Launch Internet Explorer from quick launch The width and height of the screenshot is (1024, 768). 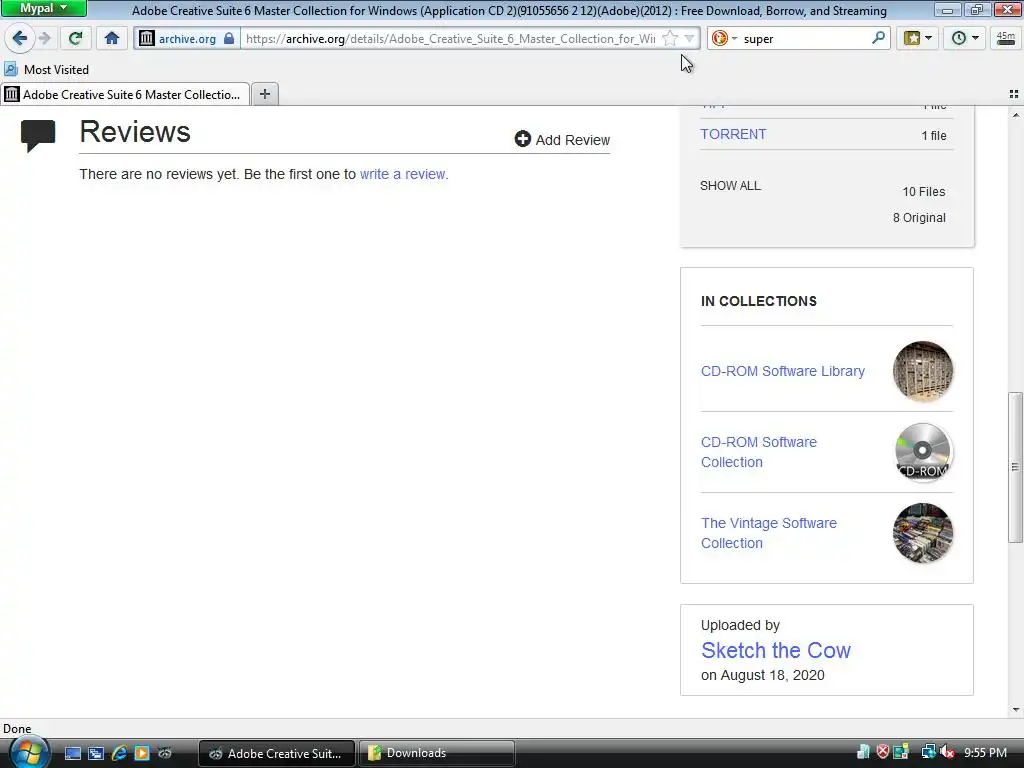pyautogui.click(x=119, y=753)
